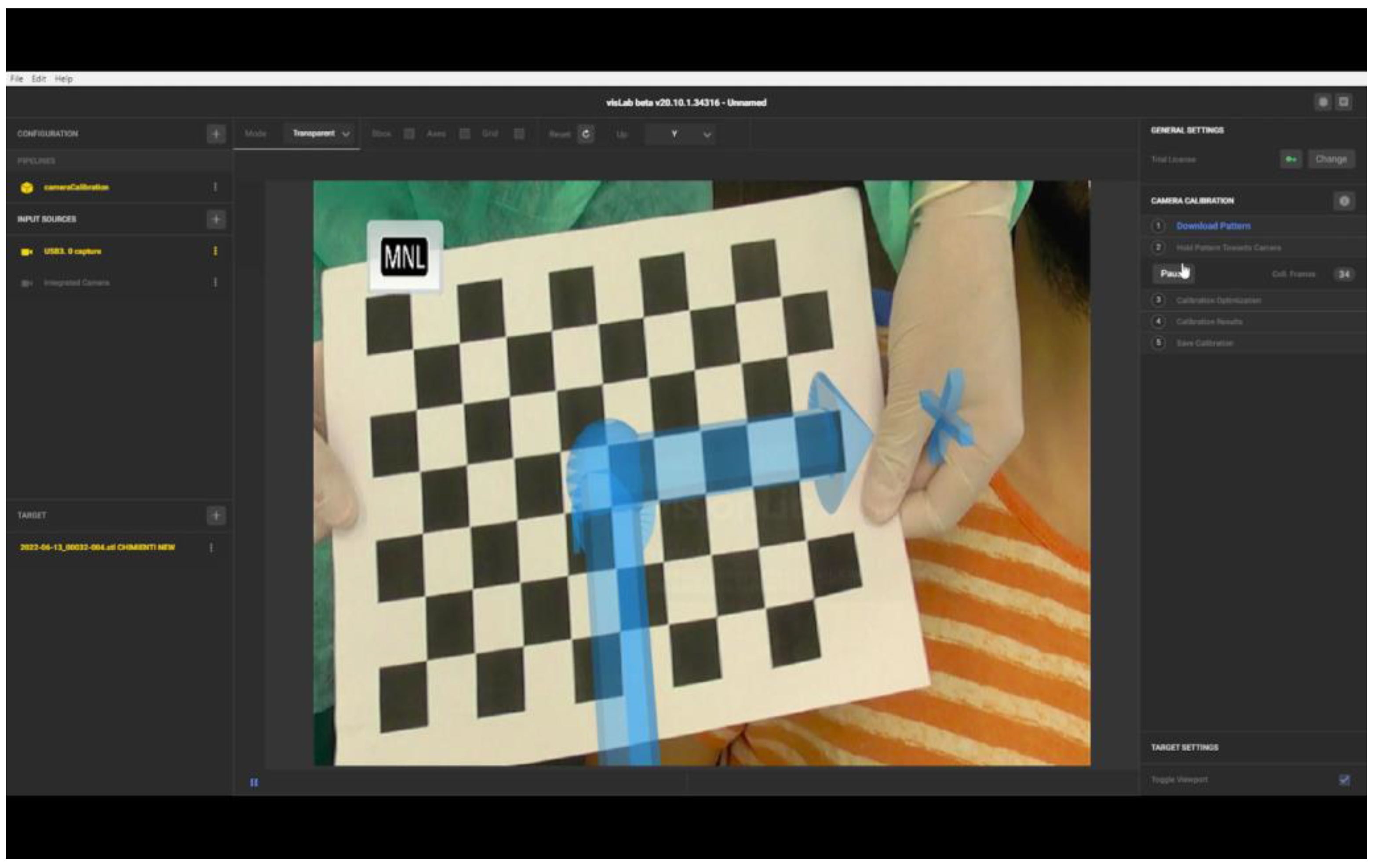Screen dimensions: 1374x868
Task: Click the pause playback icon below viewport
Action: pyautogui.click(x=254, y=782)
